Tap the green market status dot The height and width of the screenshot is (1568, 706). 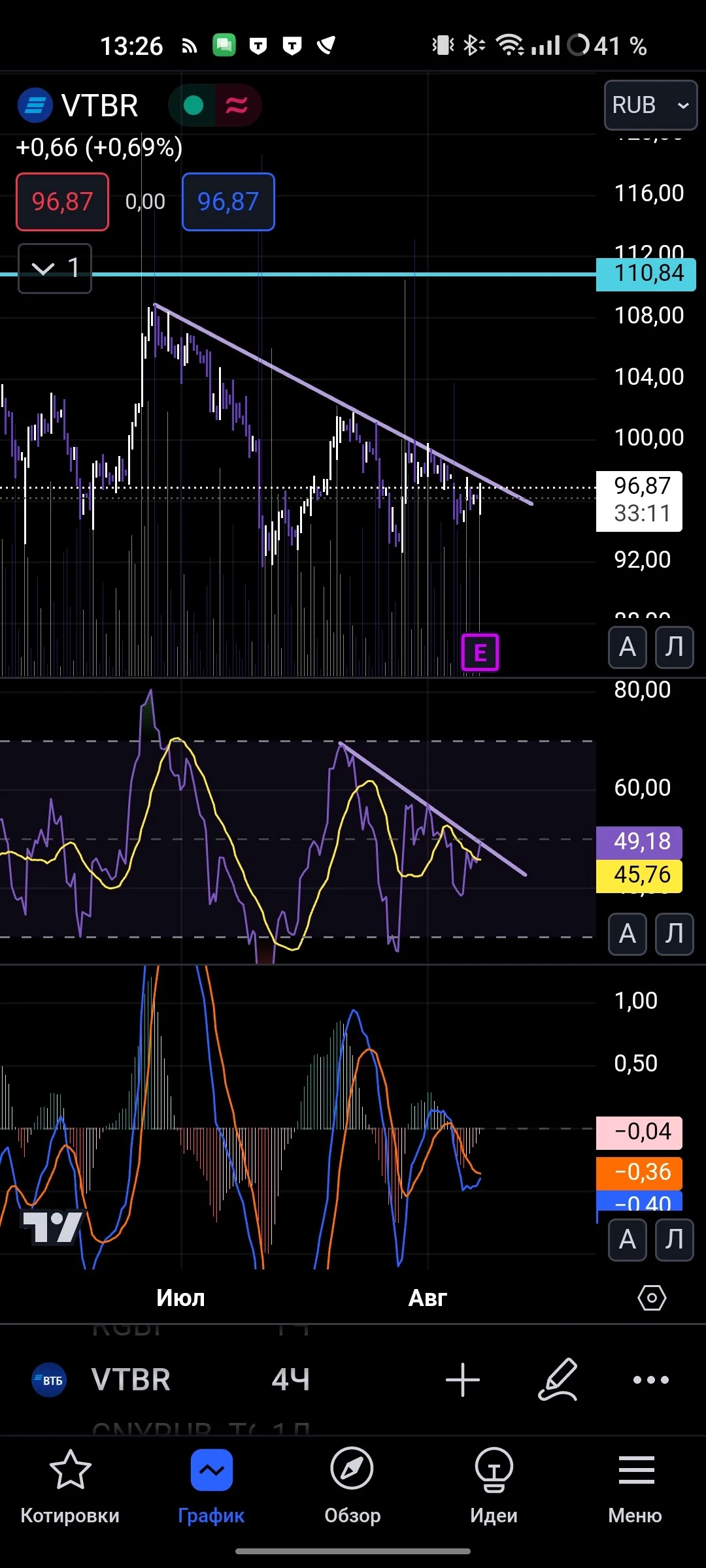[193, 105]
